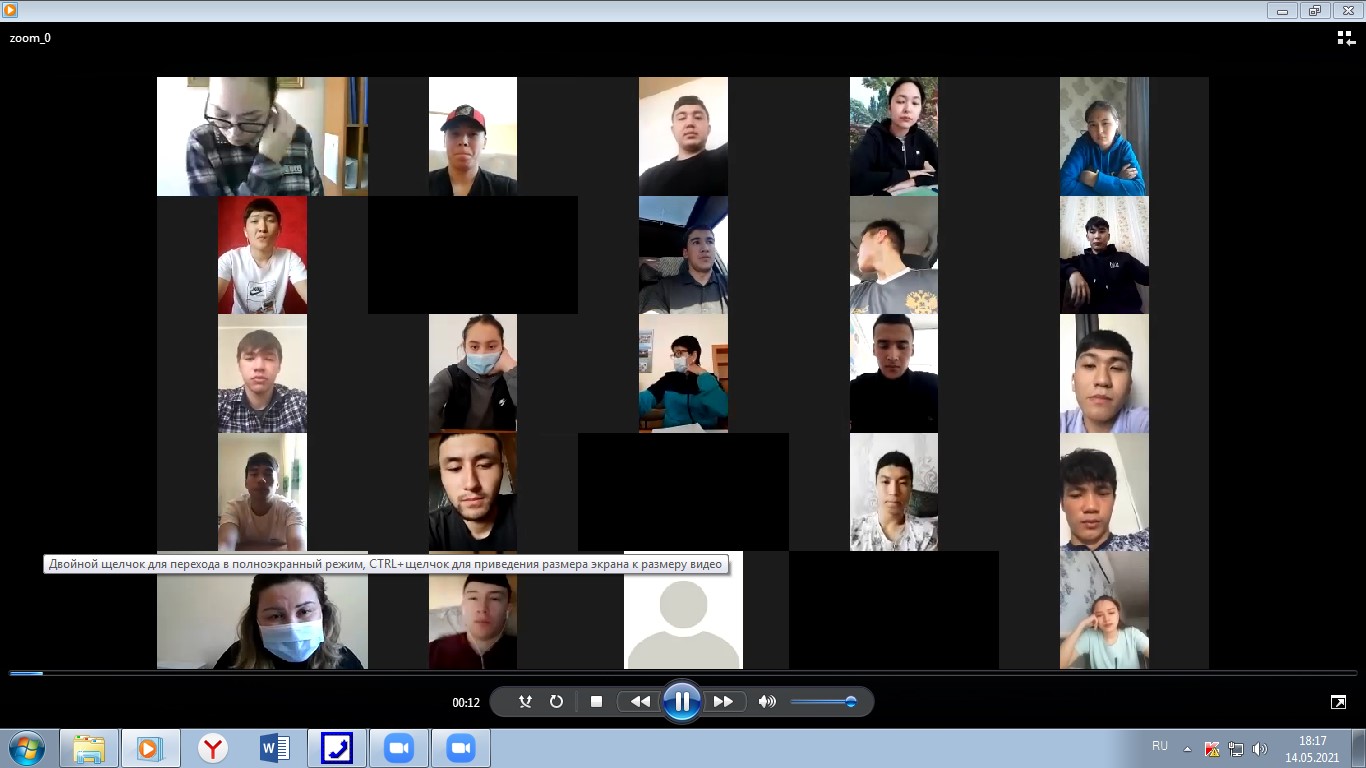Viewport: 1366px width, 768px height.
Task: Turn on shuffle in the player
Action: tap(525, 702)
